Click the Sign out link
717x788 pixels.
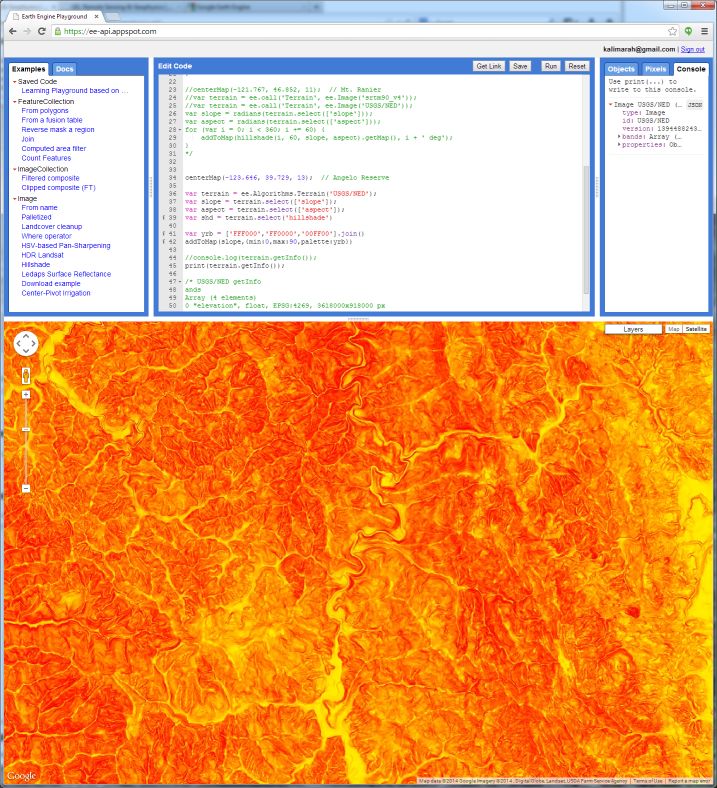coord(692,49)
